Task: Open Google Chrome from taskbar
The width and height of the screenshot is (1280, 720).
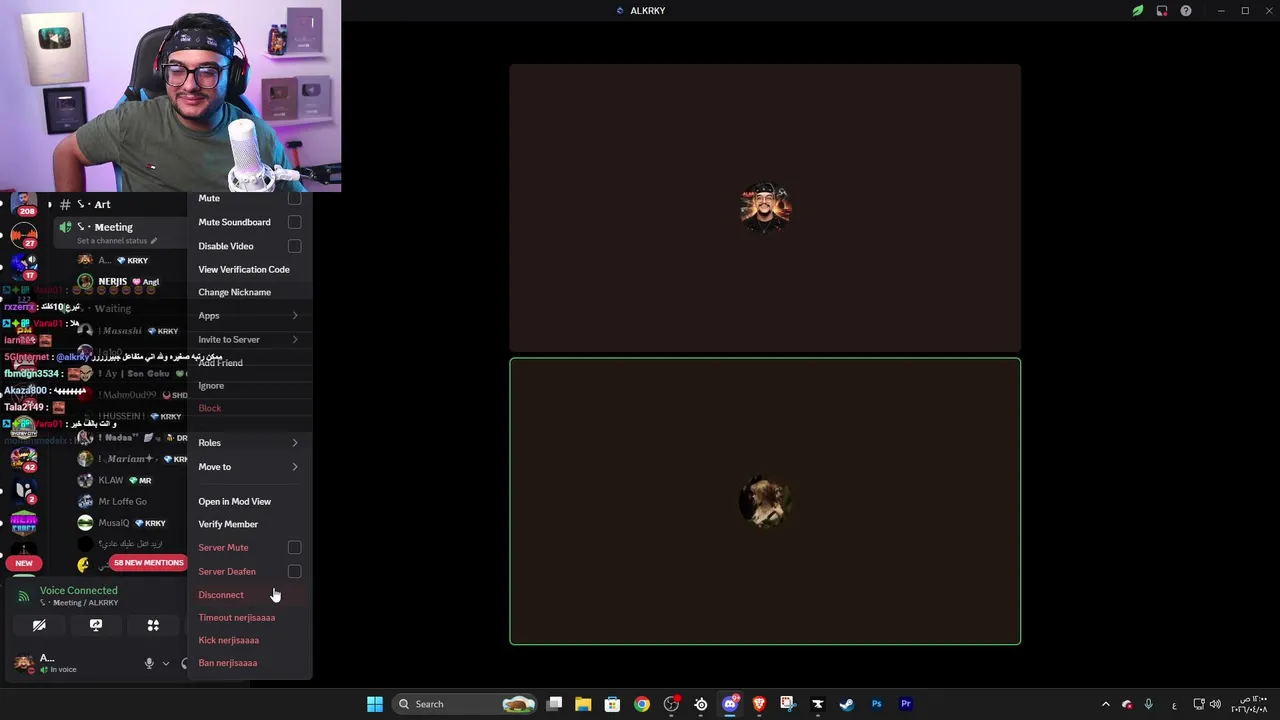Action: click(642, 704)
